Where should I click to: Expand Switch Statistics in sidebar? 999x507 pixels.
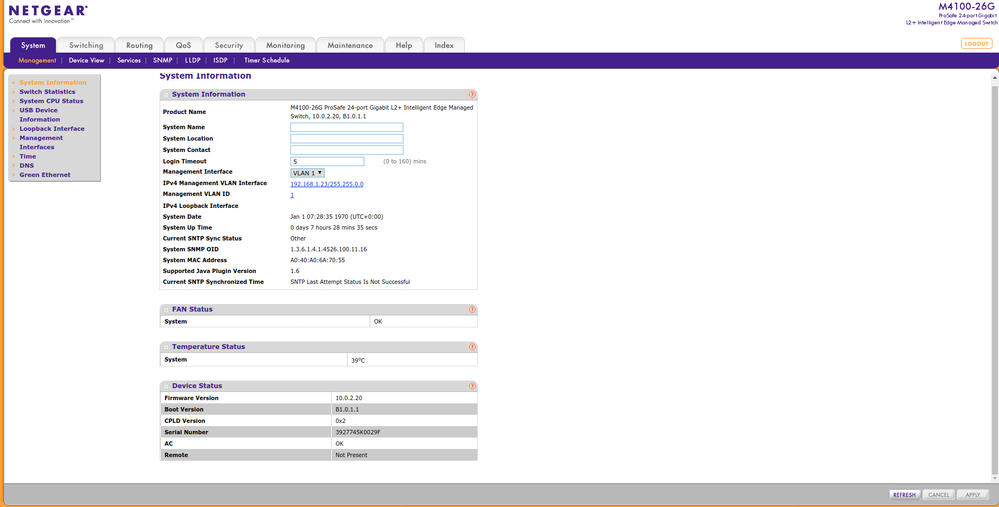click(47, 92)
